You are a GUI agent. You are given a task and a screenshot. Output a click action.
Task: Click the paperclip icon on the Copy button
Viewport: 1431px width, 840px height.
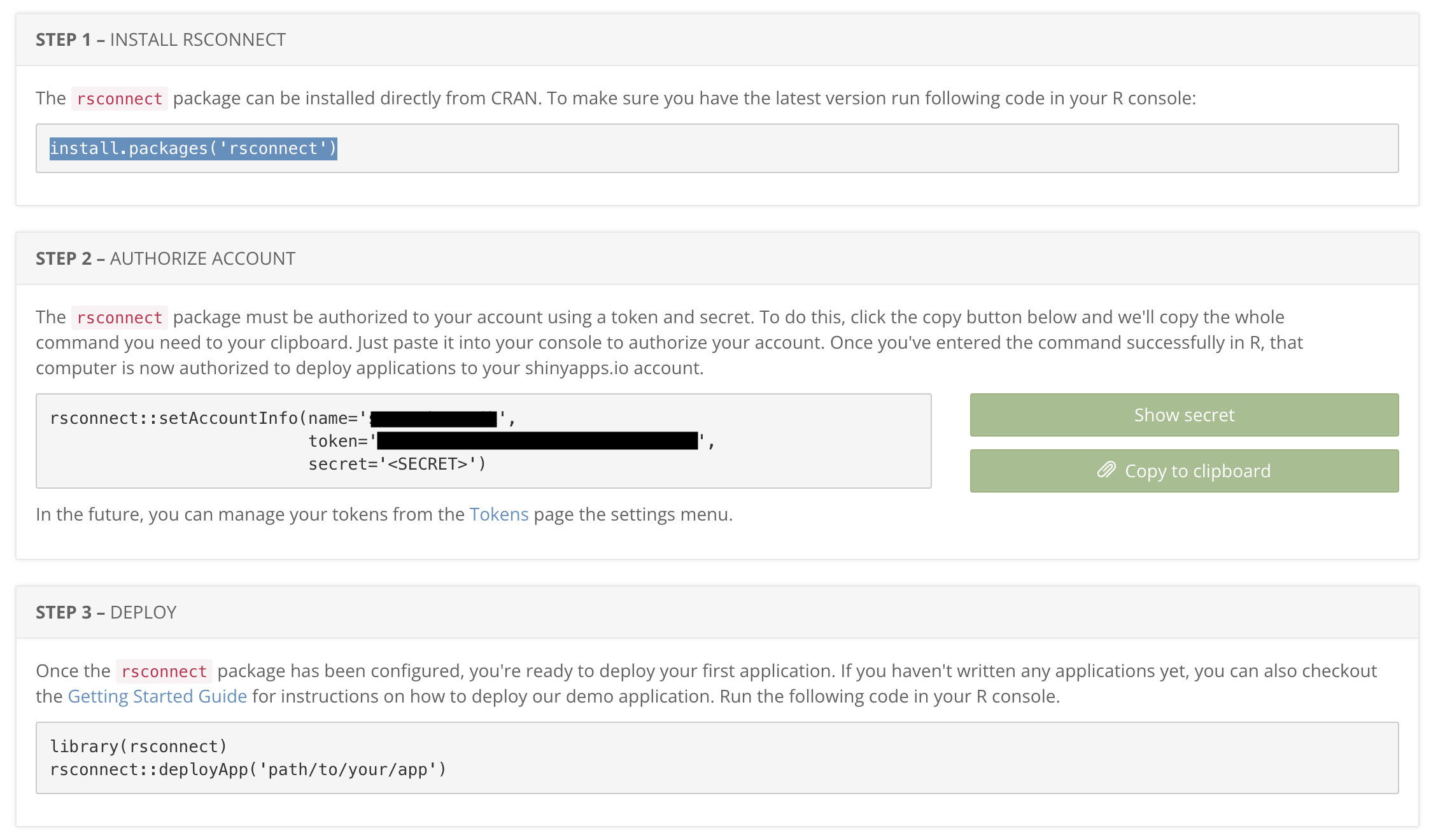point(1106,470)
